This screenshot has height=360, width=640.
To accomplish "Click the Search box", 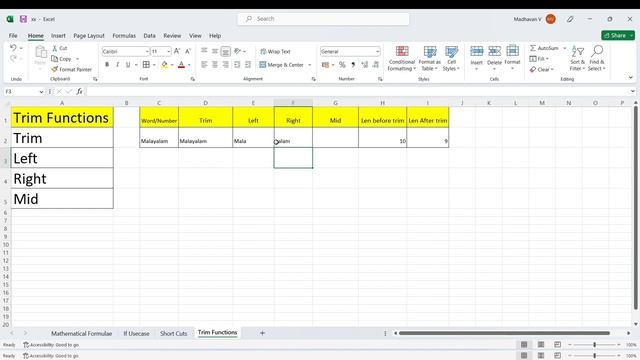I will 323,19.
